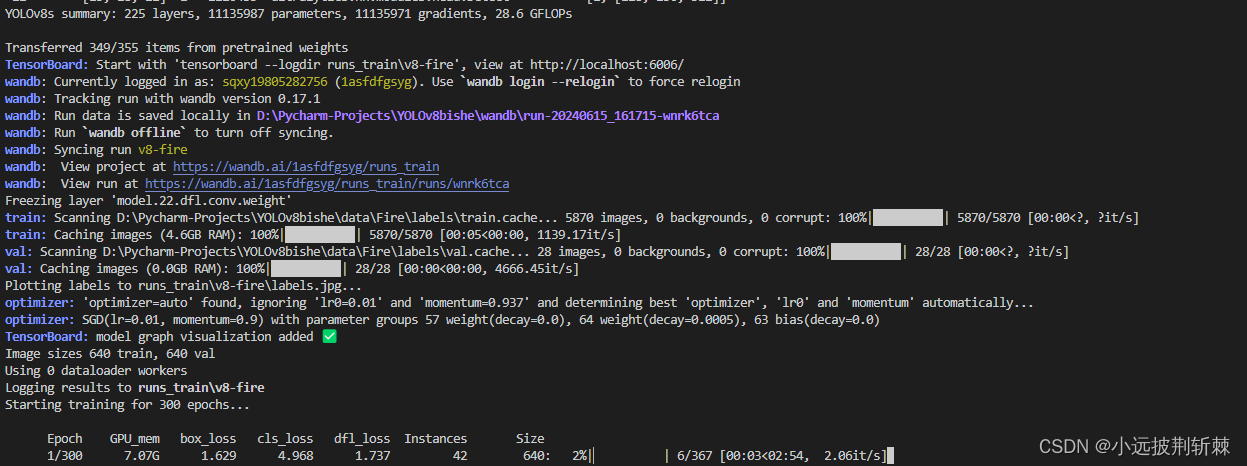Click 'Transferred 349/355 items from pretrained weights'
Image resolution: width=1247 pixels, height=466 pixels.
177,48
